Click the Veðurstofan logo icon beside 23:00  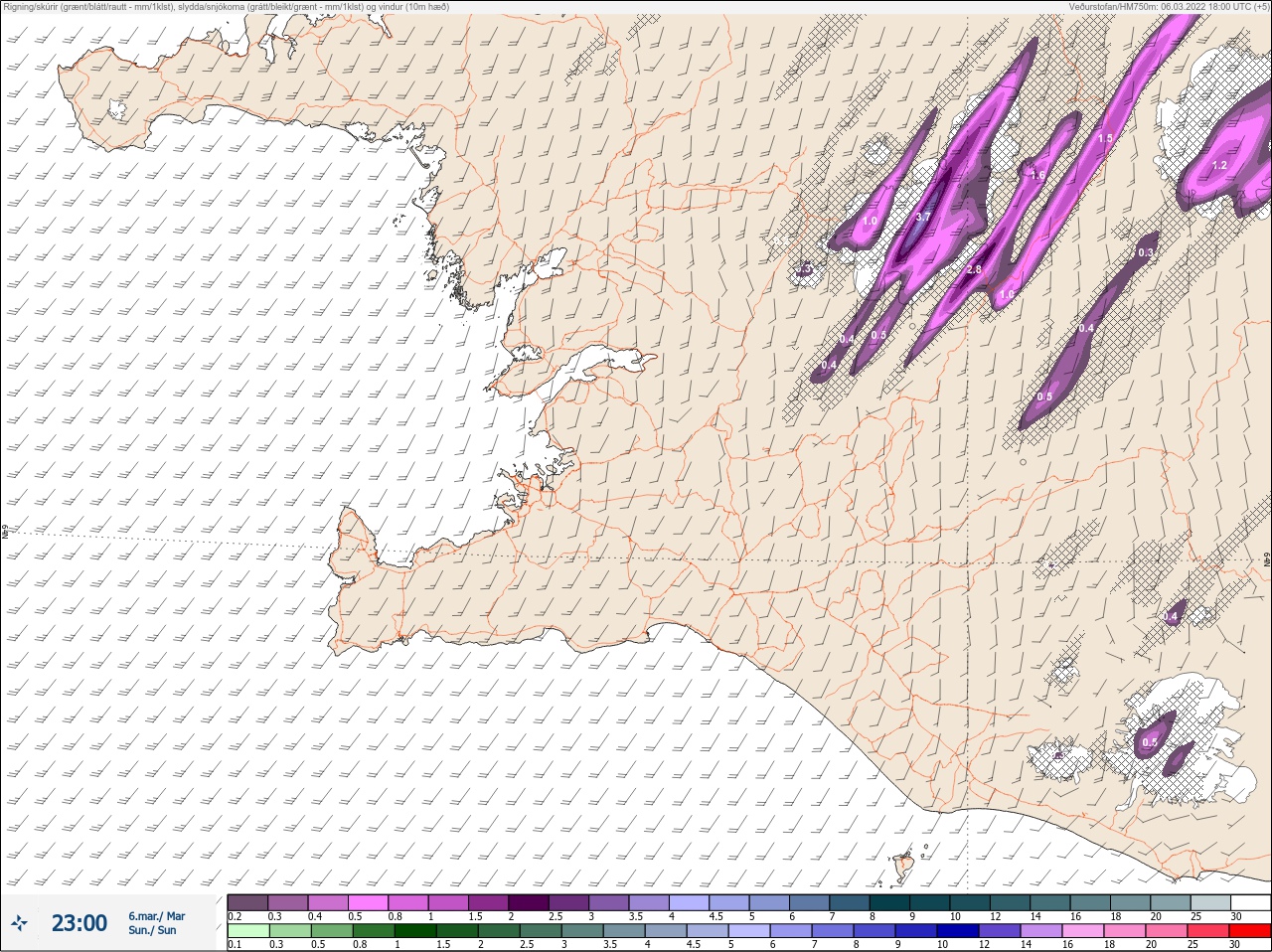[x=19, y=923]
